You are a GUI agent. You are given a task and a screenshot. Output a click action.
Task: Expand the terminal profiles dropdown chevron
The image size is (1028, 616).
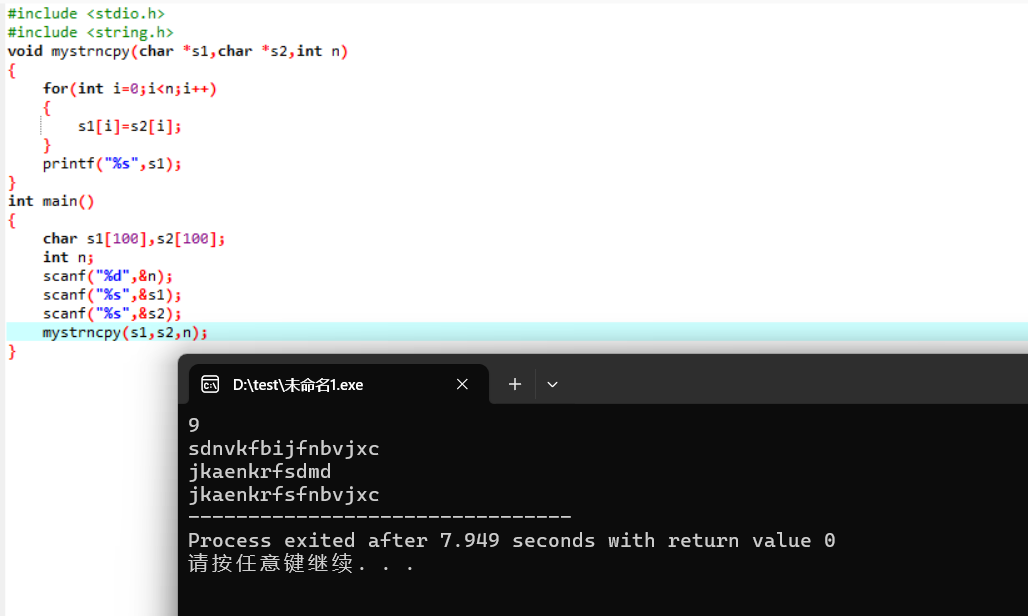point(552,385)
